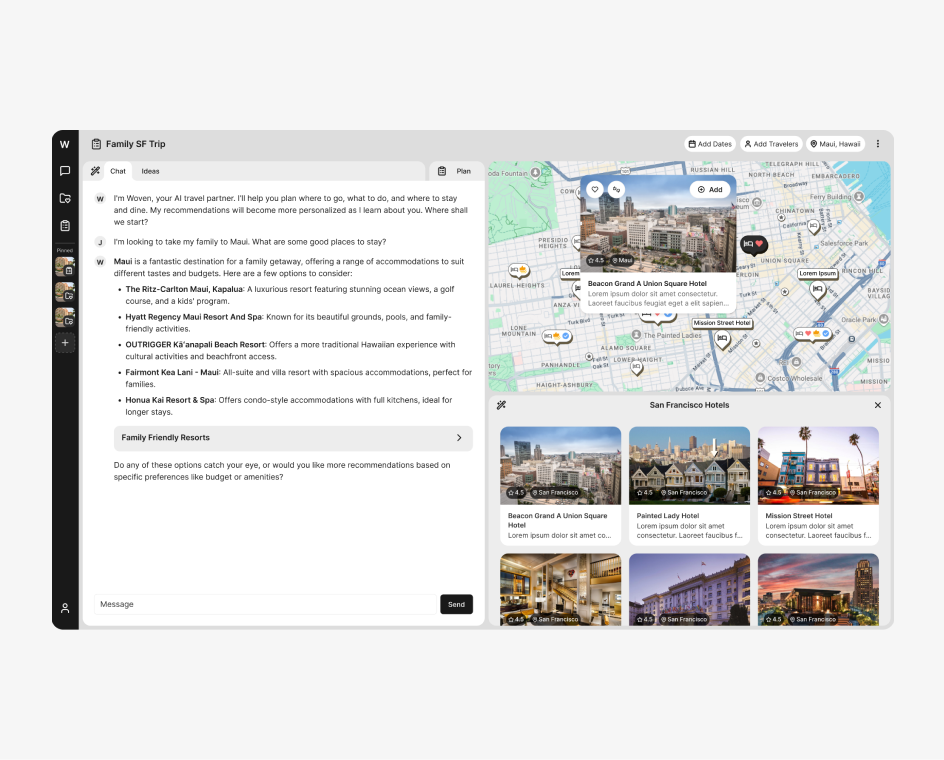Screen dimensions: 944x760
Task: Switch to the Ideas tab
Action: [x=150, y=171]
